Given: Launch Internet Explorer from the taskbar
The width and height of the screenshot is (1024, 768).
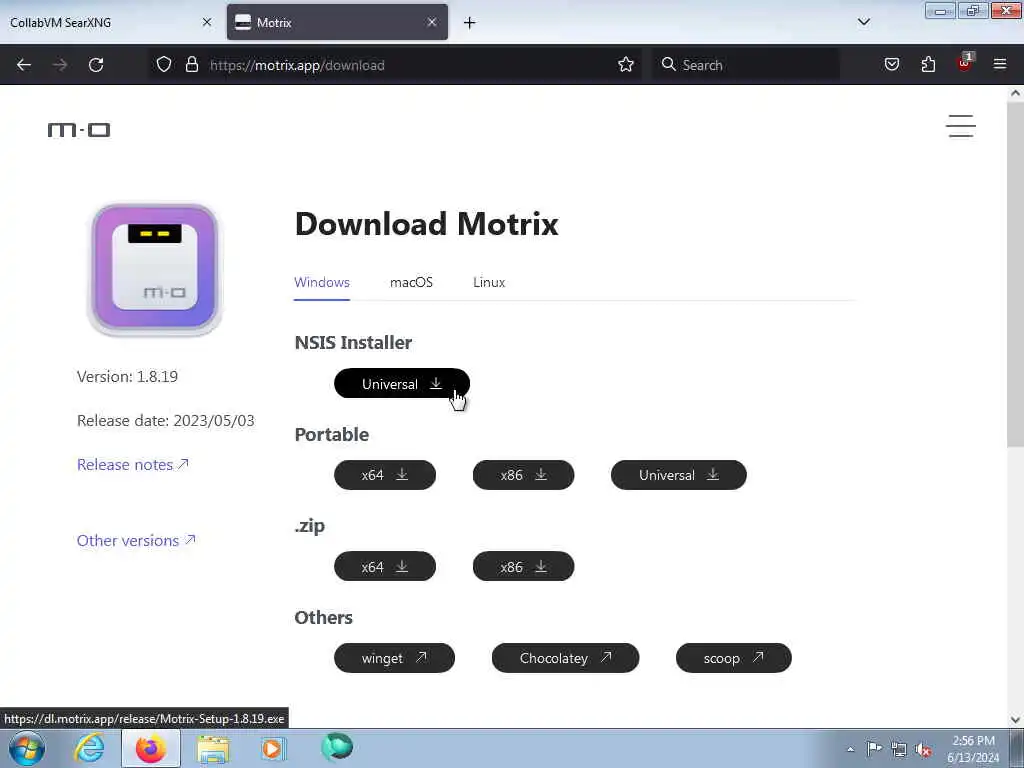Looking at the screenshot, I should pyautogui.click(x=89, y=748).
